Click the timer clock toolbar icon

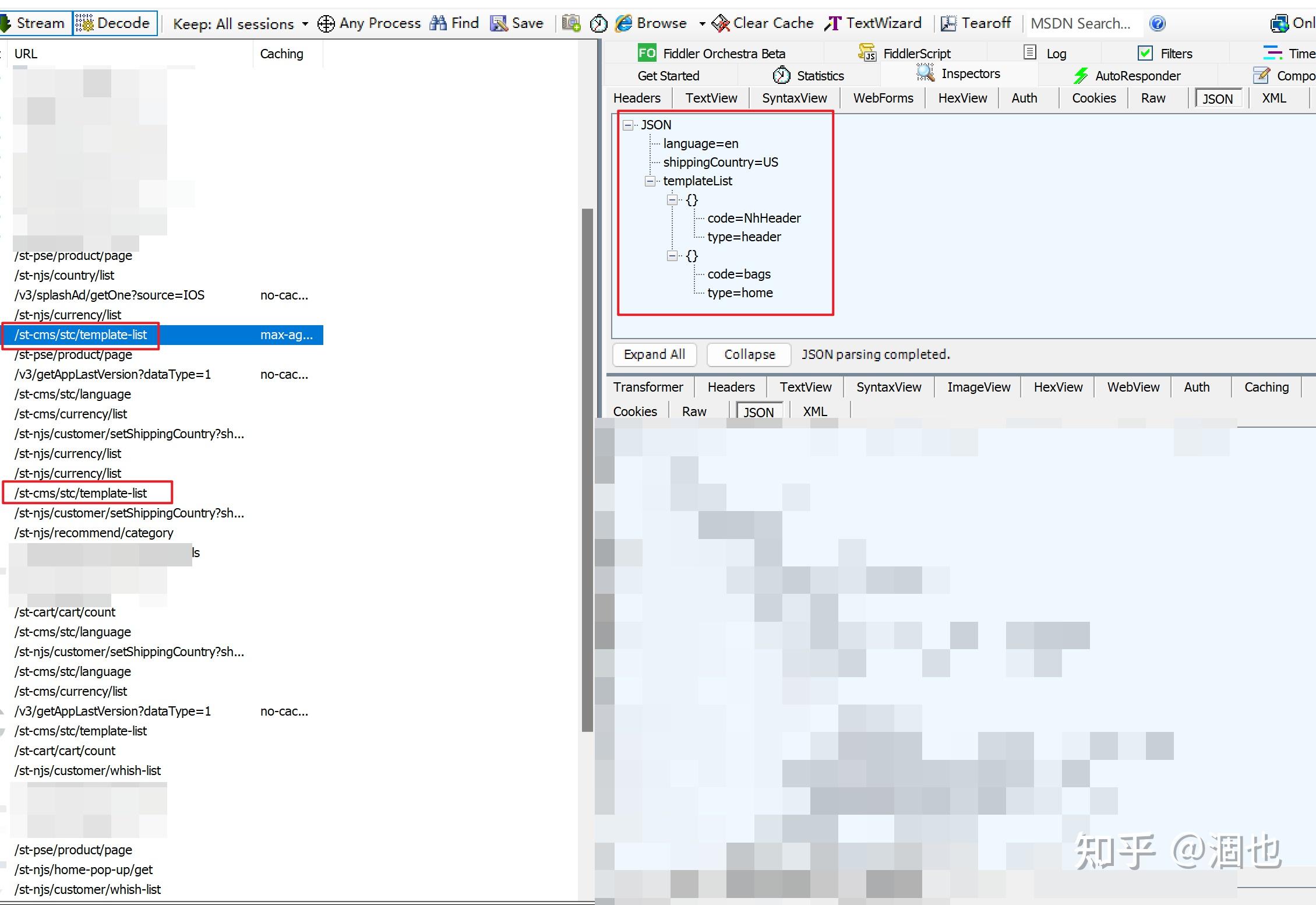tap(598, 23)
